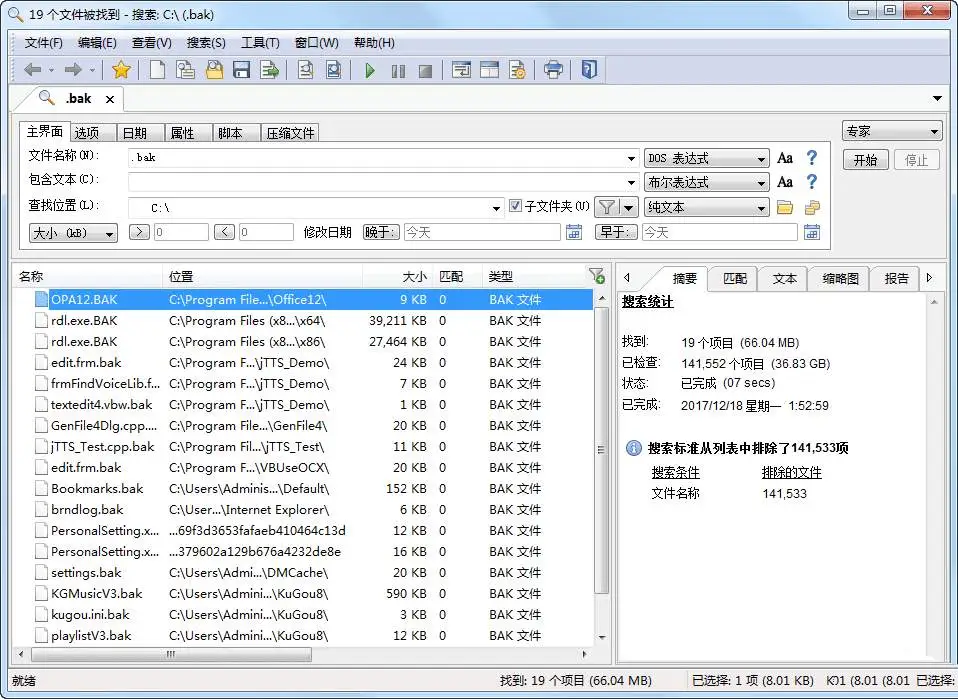Save search results using the floppy disk icon

point(242,69)
